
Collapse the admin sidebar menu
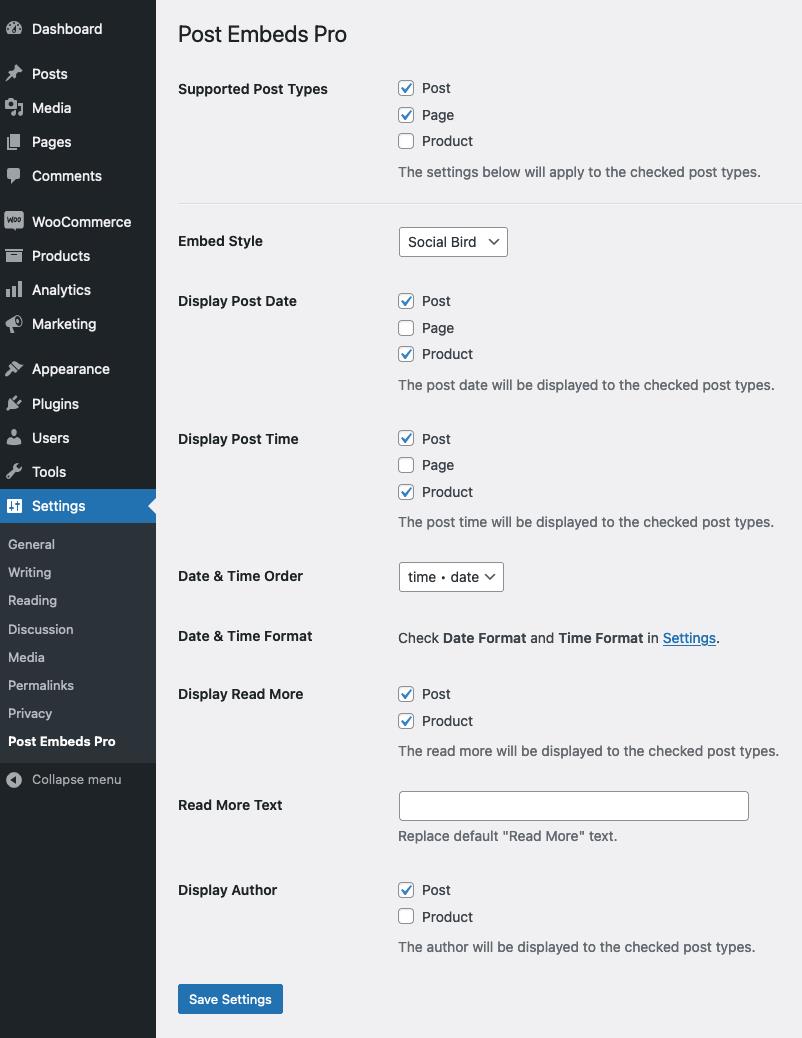pos(78,779)
